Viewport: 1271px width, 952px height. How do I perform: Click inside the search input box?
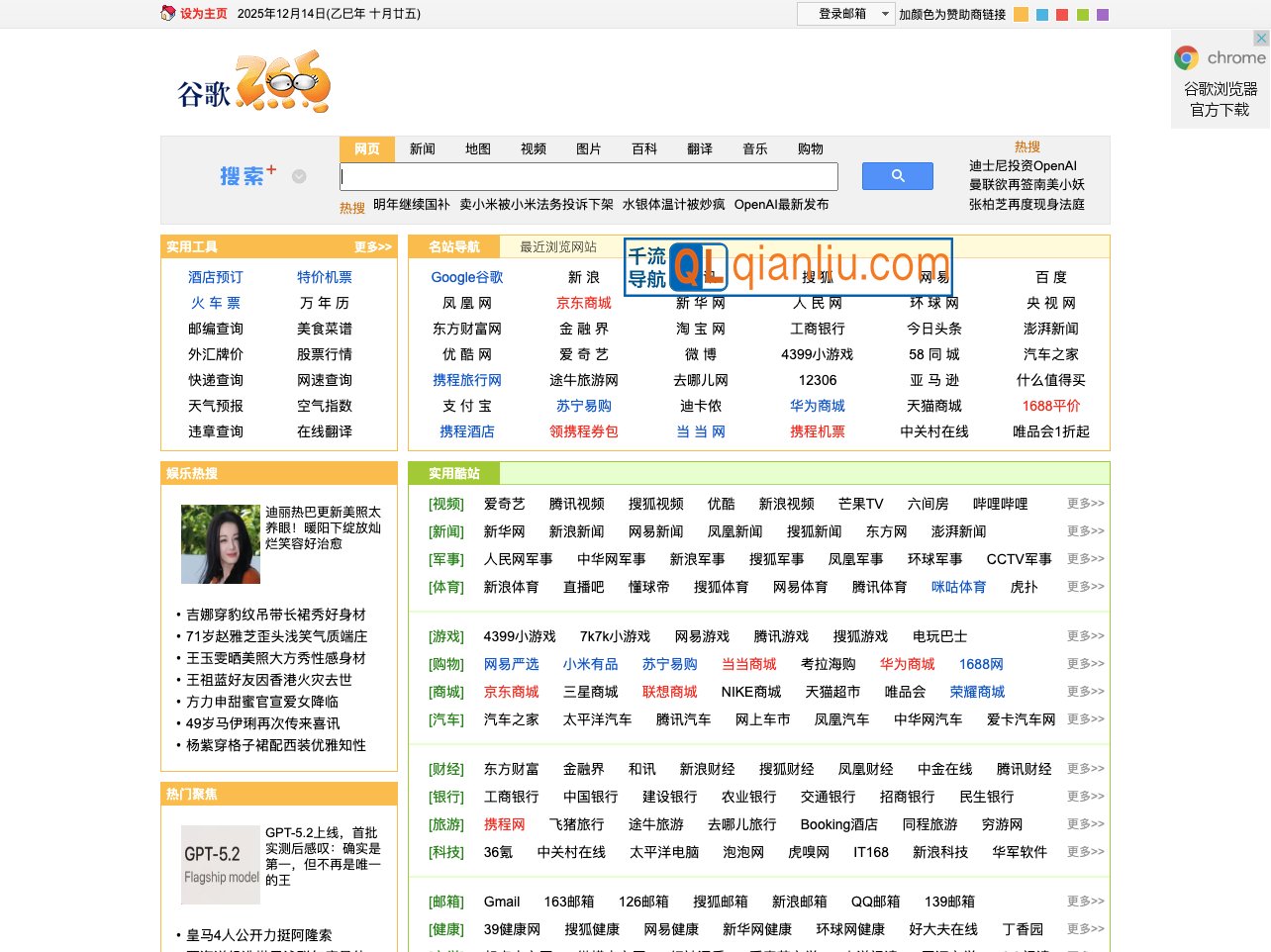coord(588,176)
